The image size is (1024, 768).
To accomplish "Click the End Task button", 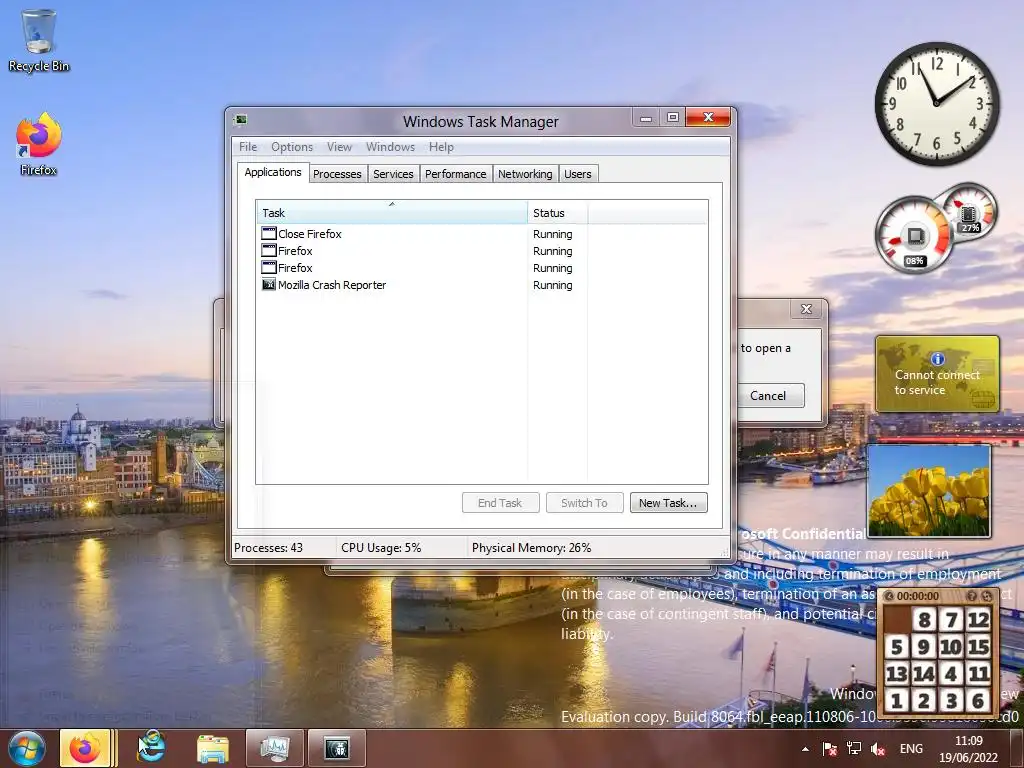I will coord(500,502).
